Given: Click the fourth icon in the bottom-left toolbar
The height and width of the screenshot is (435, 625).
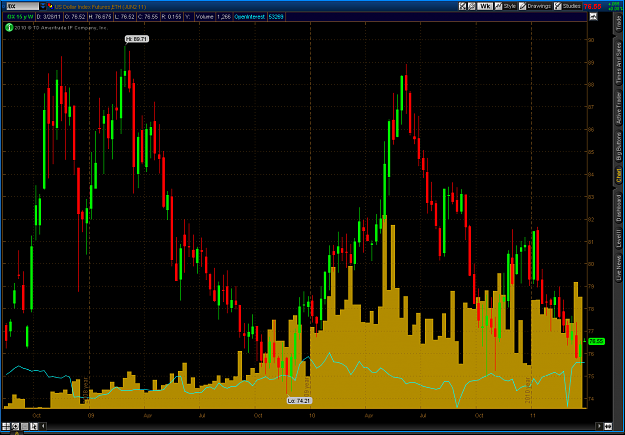Looking at the screenshot, I should pos(33,426).
